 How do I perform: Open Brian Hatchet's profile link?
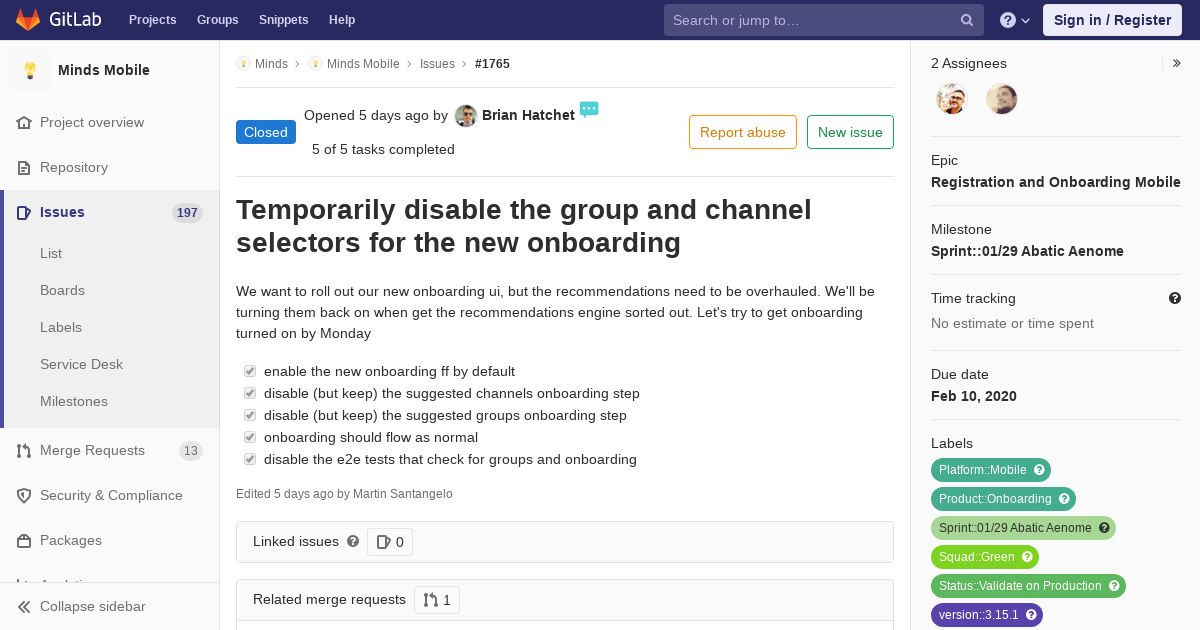point(528,115)
